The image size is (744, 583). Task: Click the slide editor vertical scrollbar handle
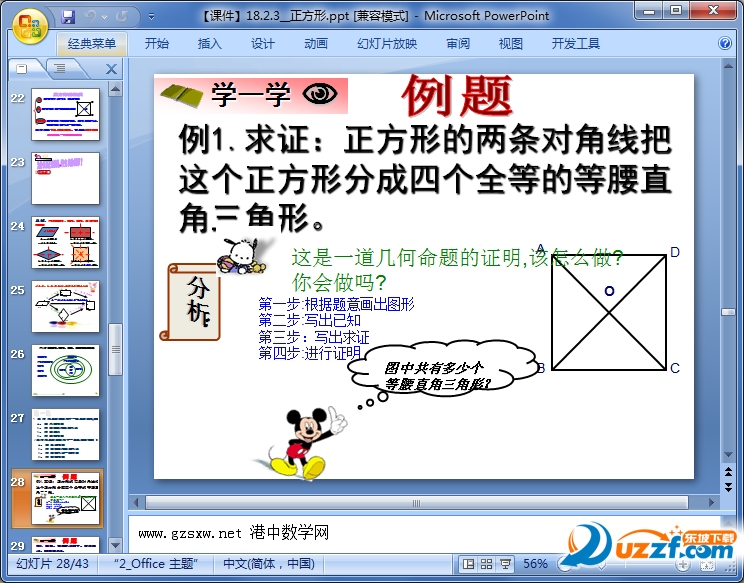pos(728,312)
